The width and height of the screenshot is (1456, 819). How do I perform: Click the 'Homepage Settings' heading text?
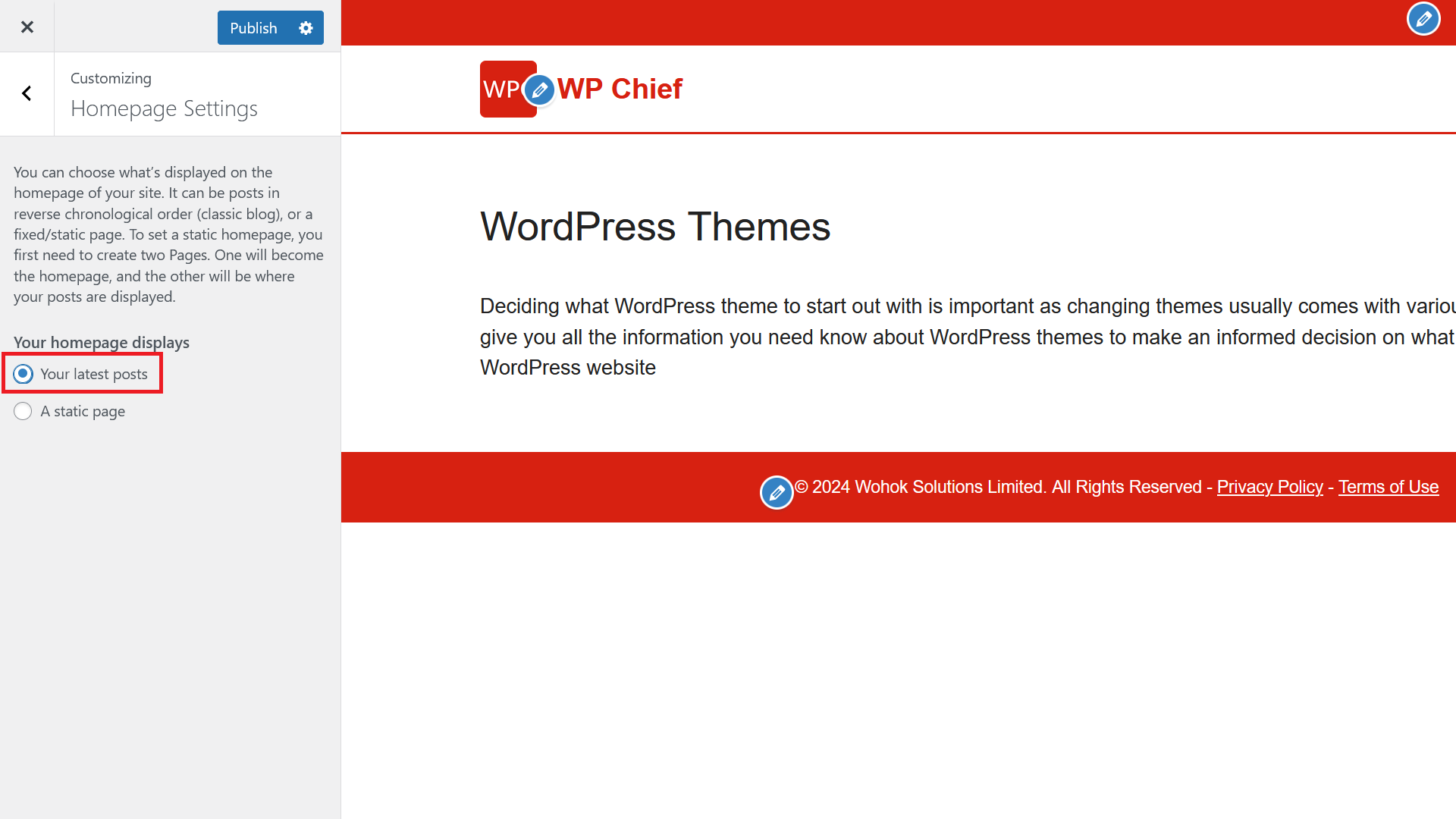coord(164,108)
